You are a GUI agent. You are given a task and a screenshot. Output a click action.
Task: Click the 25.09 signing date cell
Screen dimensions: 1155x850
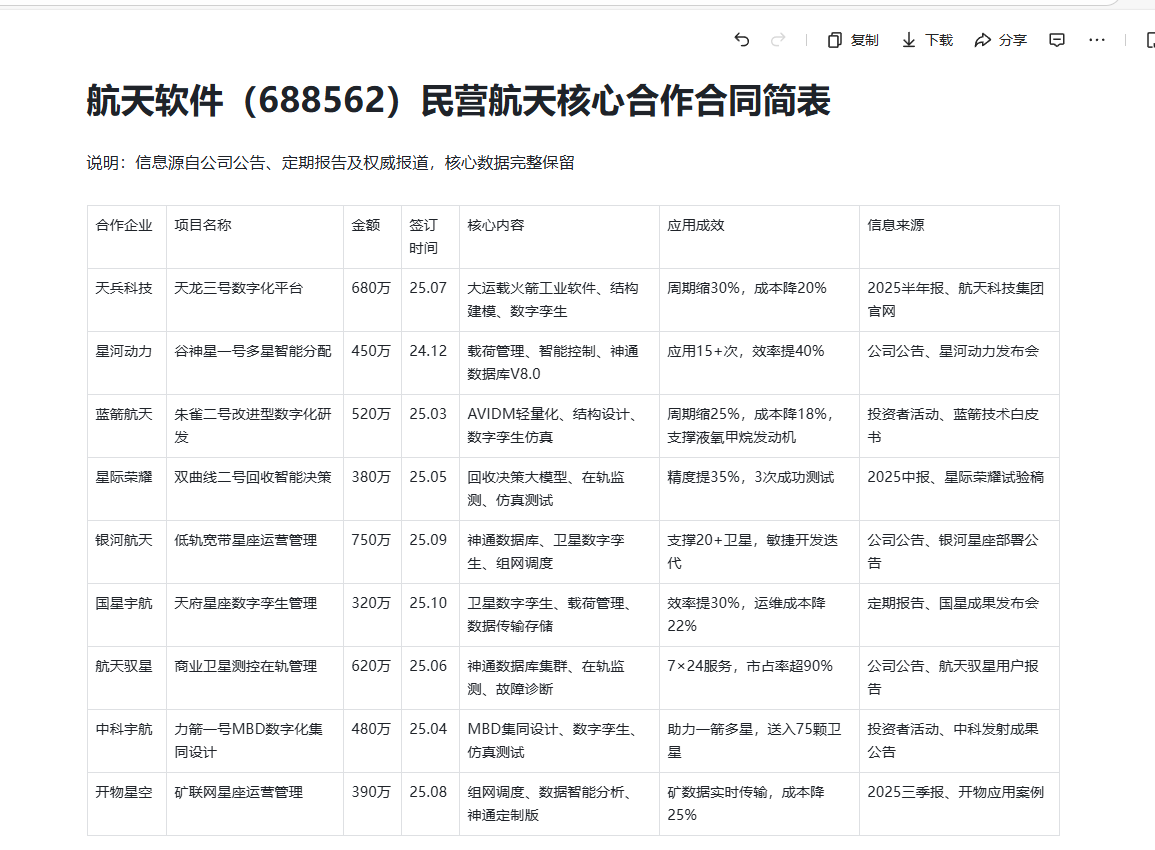tap(430, 552)
